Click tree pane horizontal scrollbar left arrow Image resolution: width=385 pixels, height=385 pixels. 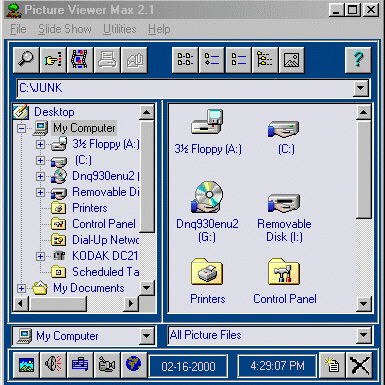coord(21,304)
